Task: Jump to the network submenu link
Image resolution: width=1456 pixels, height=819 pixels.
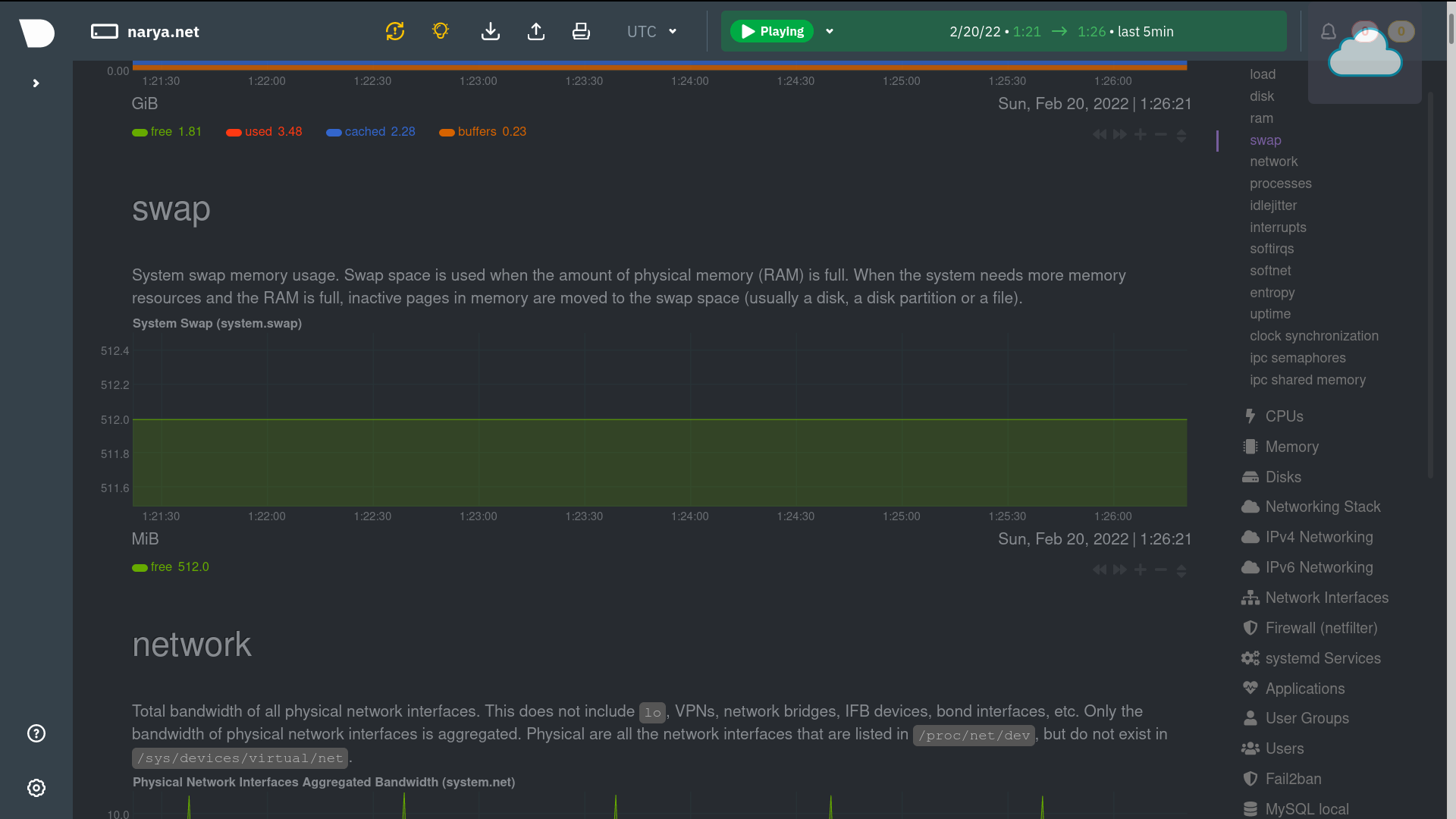Action: (x=1273, y=162)
